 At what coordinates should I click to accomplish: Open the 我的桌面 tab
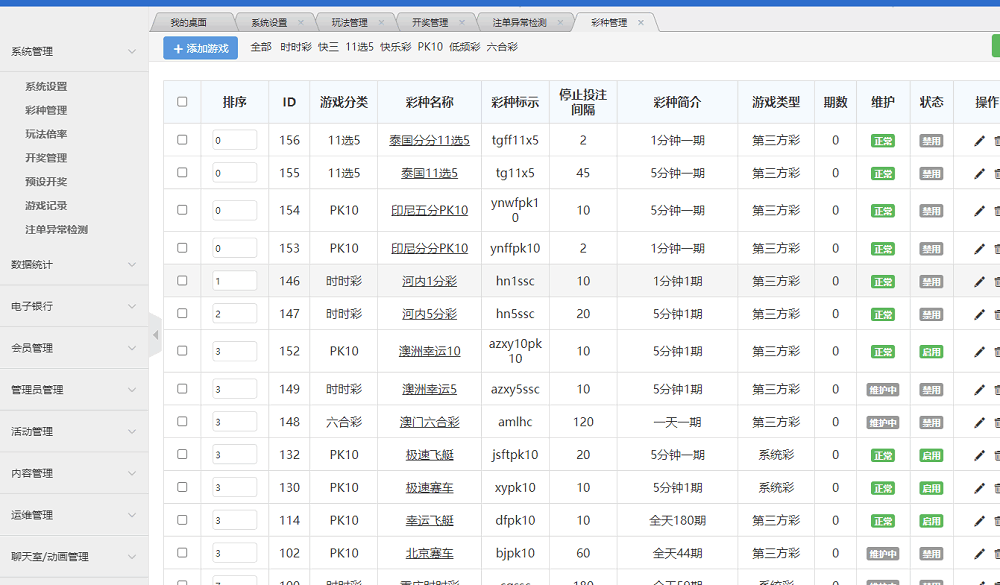pos(188,22)
